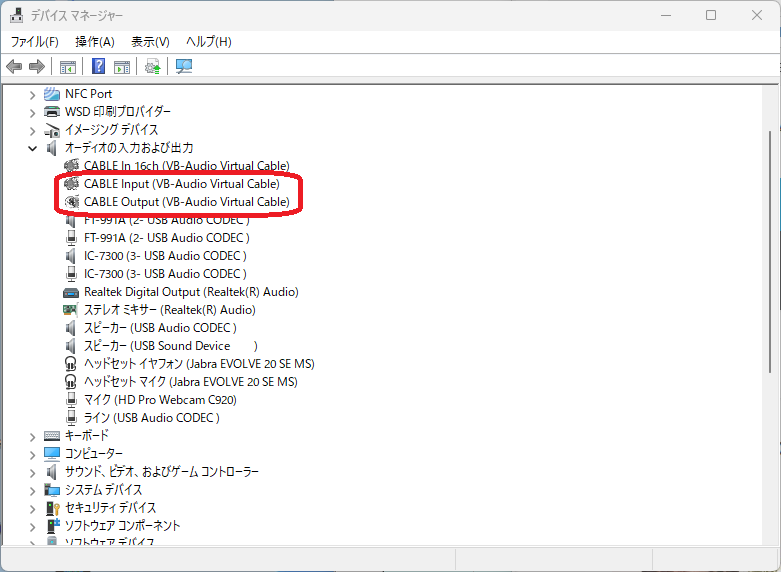This screenshot has height=572, width=781.
Task: Click the マイク HD Pro Webcam microphone icon
Action: 72,400
